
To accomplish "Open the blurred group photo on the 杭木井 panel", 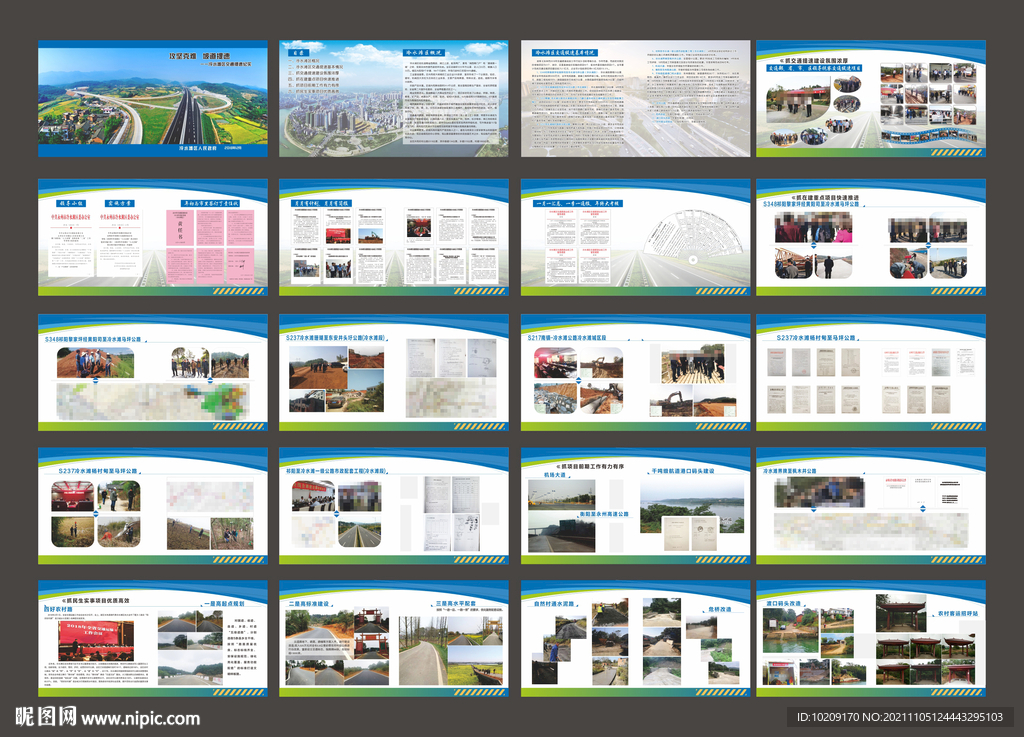I will pyautogui.click(x=819, y=492).
